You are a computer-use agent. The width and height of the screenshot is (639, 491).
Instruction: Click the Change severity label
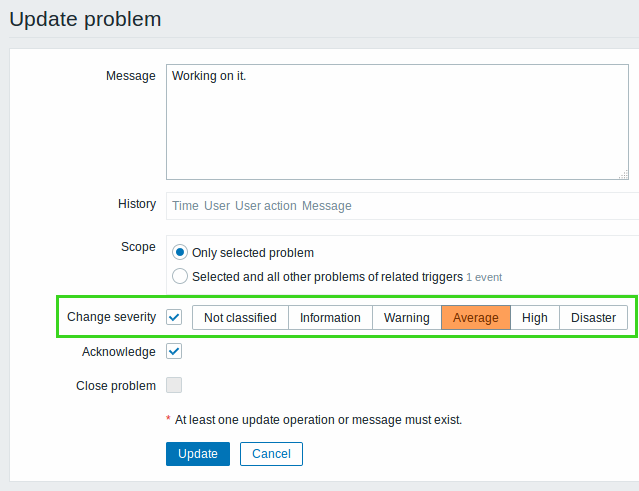click(x=111, y=317)
